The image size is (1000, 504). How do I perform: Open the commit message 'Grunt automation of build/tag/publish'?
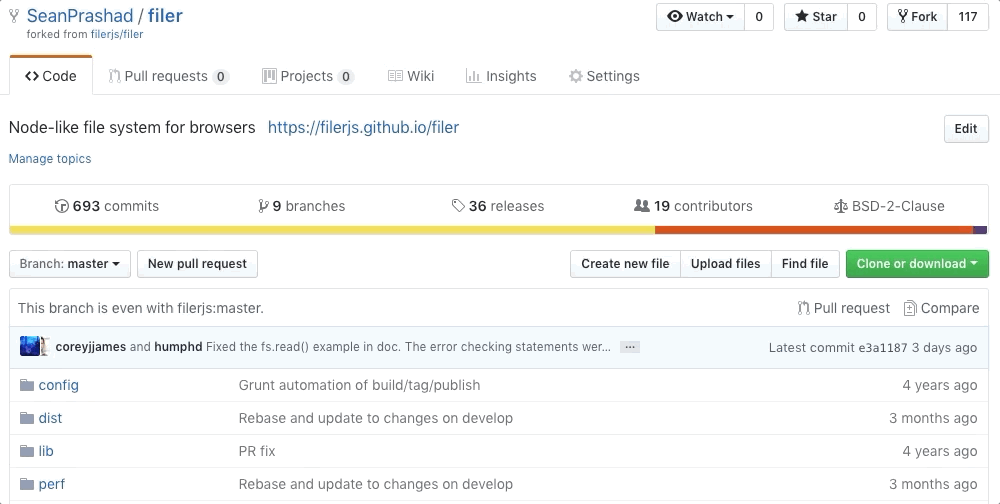pos(359,385)
